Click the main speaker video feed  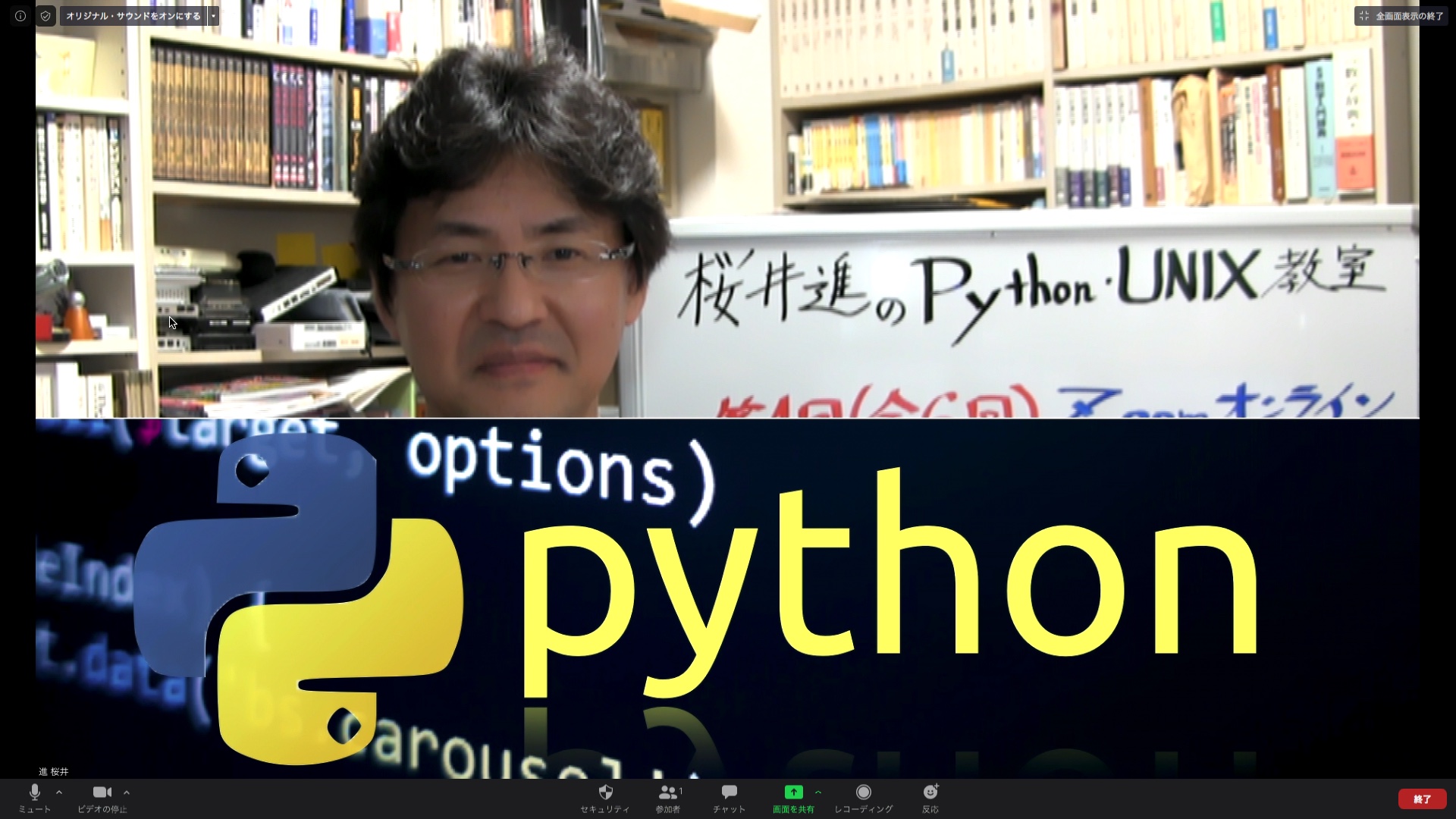727,390
